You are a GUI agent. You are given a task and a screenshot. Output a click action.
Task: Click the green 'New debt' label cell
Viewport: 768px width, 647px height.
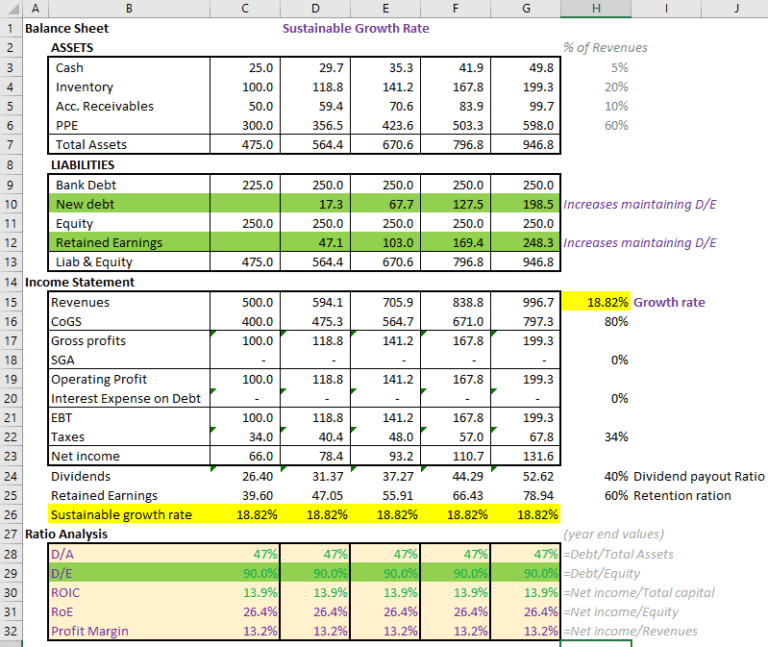[129, 204]
